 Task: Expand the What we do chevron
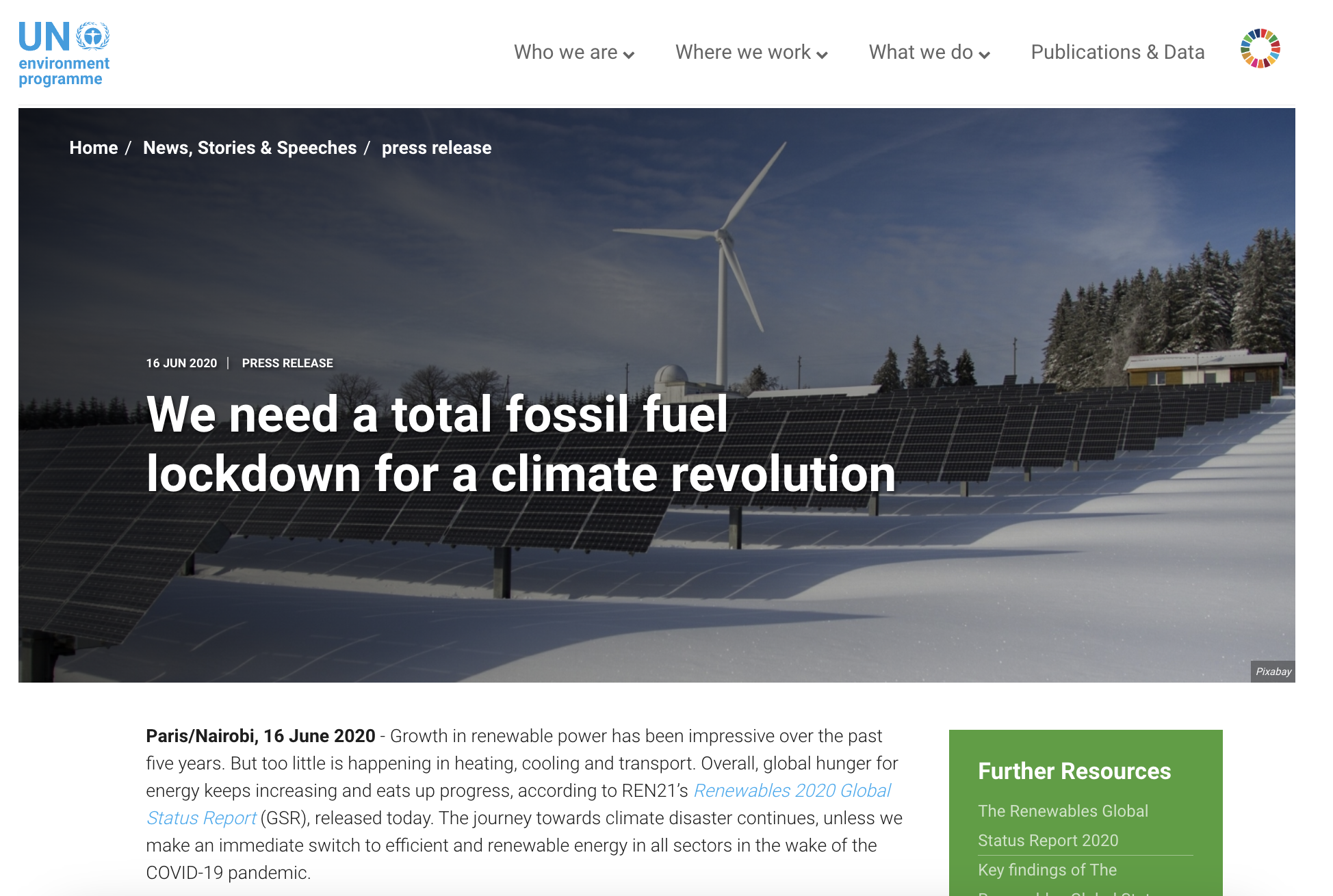(x=984, y=55)
